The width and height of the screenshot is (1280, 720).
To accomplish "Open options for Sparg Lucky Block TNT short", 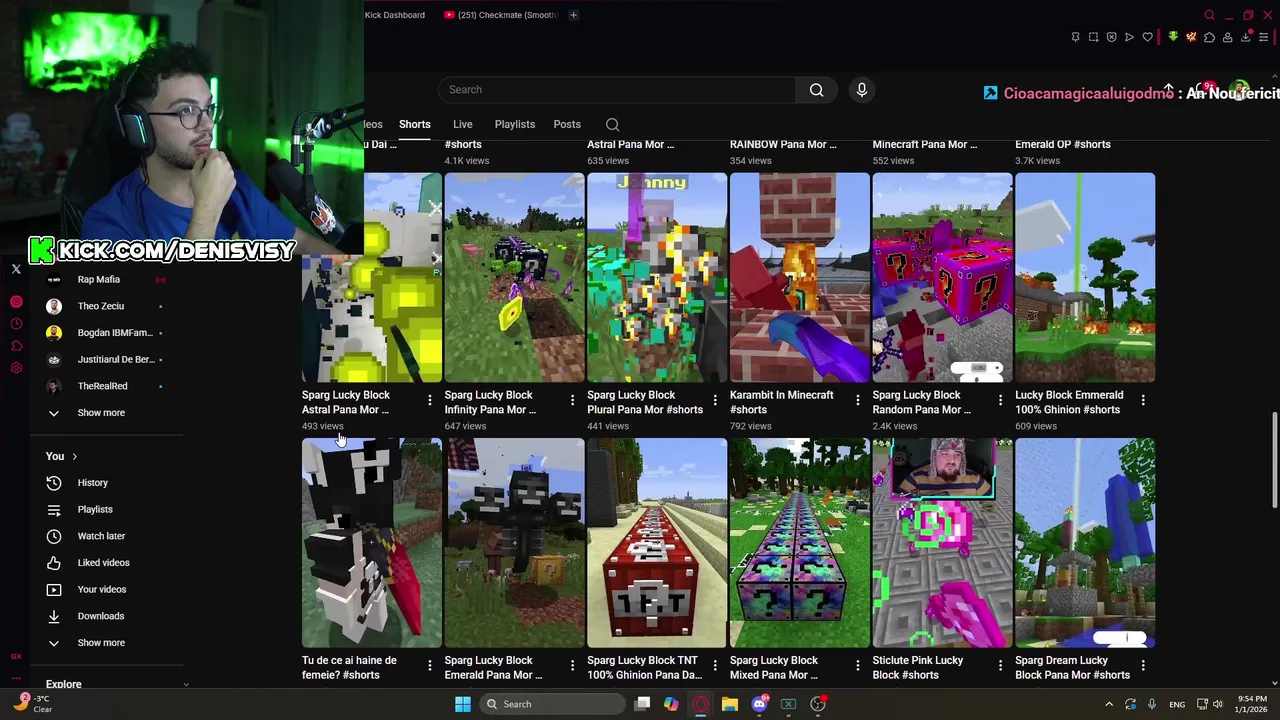I will tap(715, 665).
